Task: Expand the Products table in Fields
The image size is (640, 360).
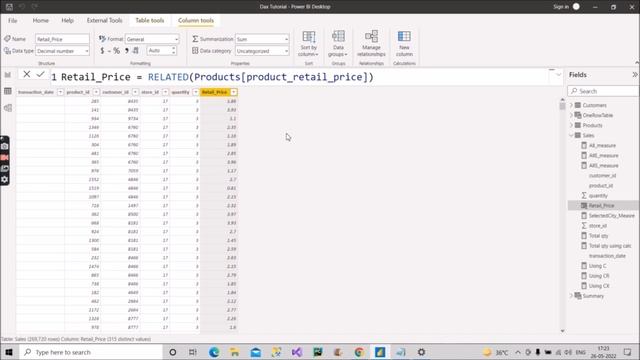Action: tap(571, 125)
